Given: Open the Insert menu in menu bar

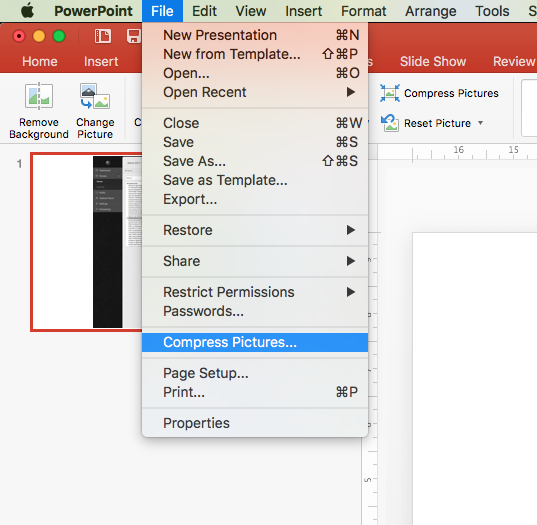Looking at the screenshot, I should tap(303, 11).
